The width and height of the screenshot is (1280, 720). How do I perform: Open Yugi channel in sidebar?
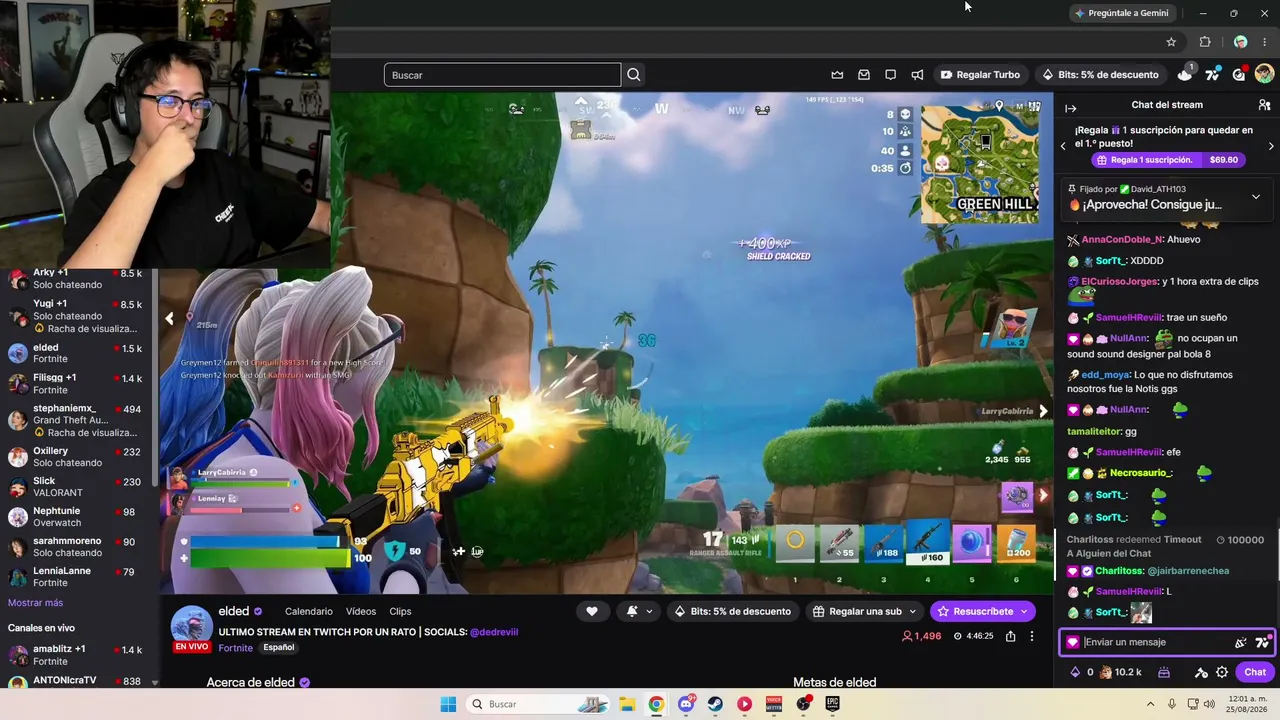click(76, 315)
